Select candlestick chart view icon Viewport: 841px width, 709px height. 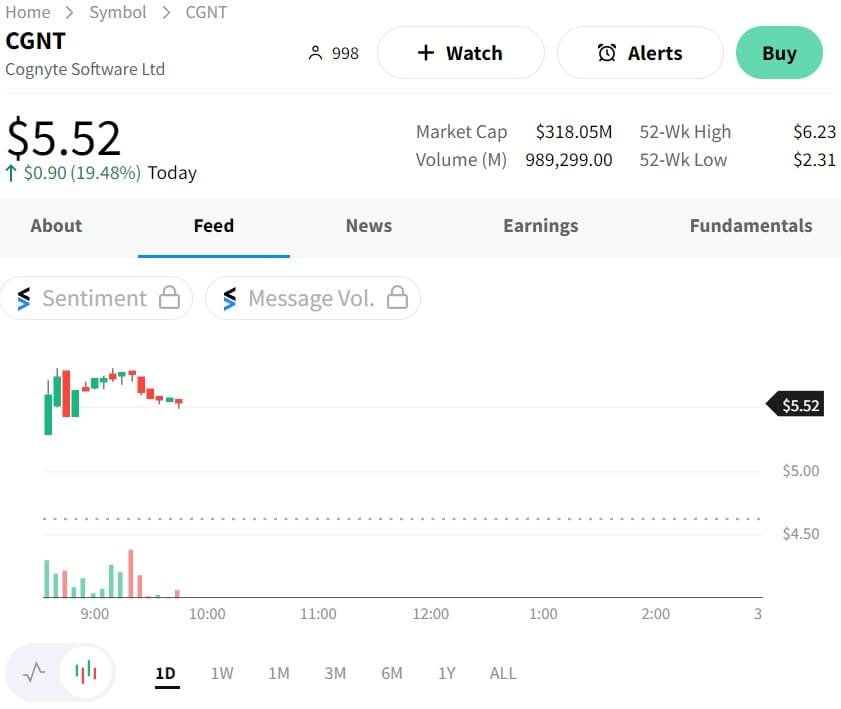[86, 672]
